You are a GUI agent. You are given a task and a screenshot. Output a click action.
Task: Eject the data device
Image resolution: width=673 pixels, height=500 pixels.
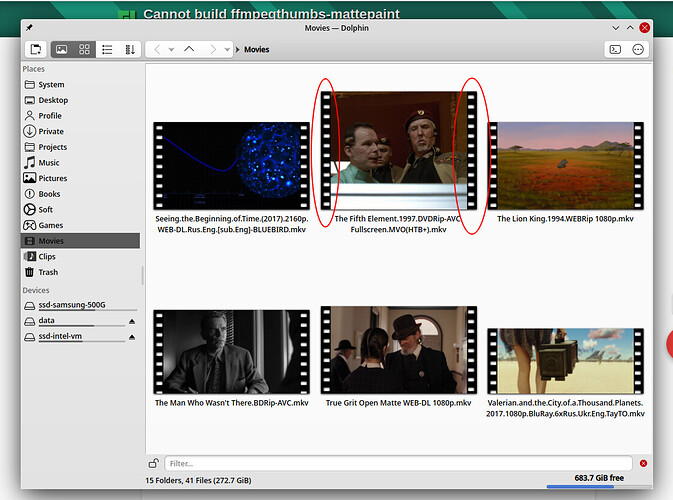132,321
